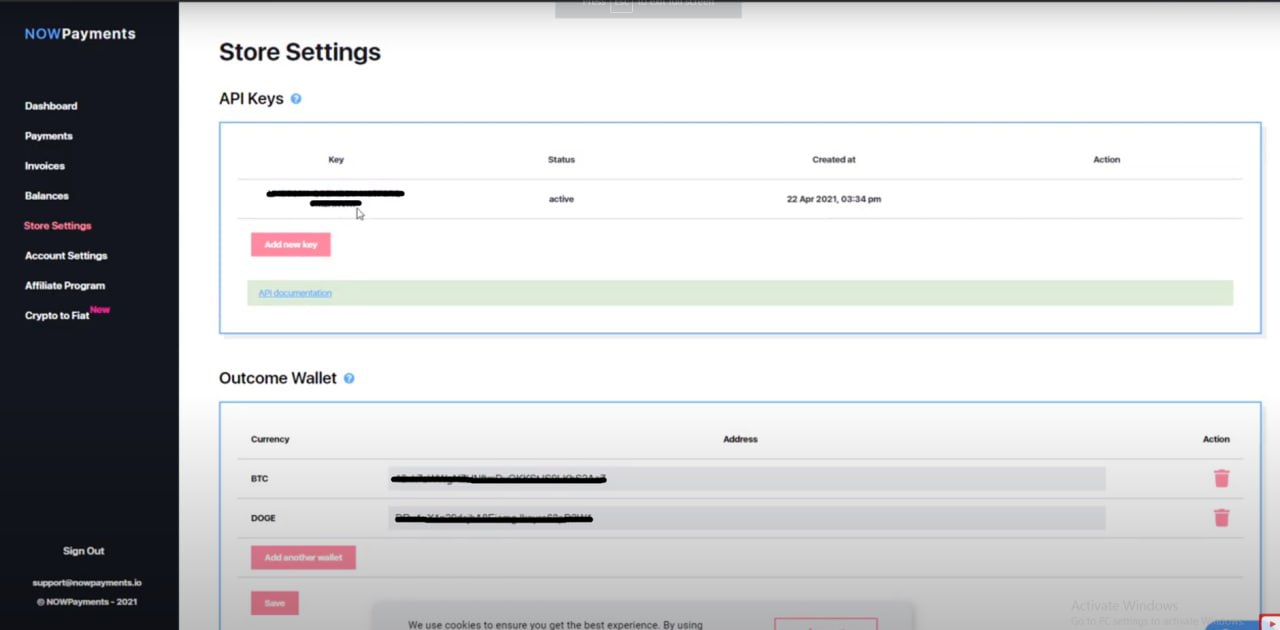Click the 'Currency' column header
This screenshot has height=630, width=1280.
pos(270,439)
